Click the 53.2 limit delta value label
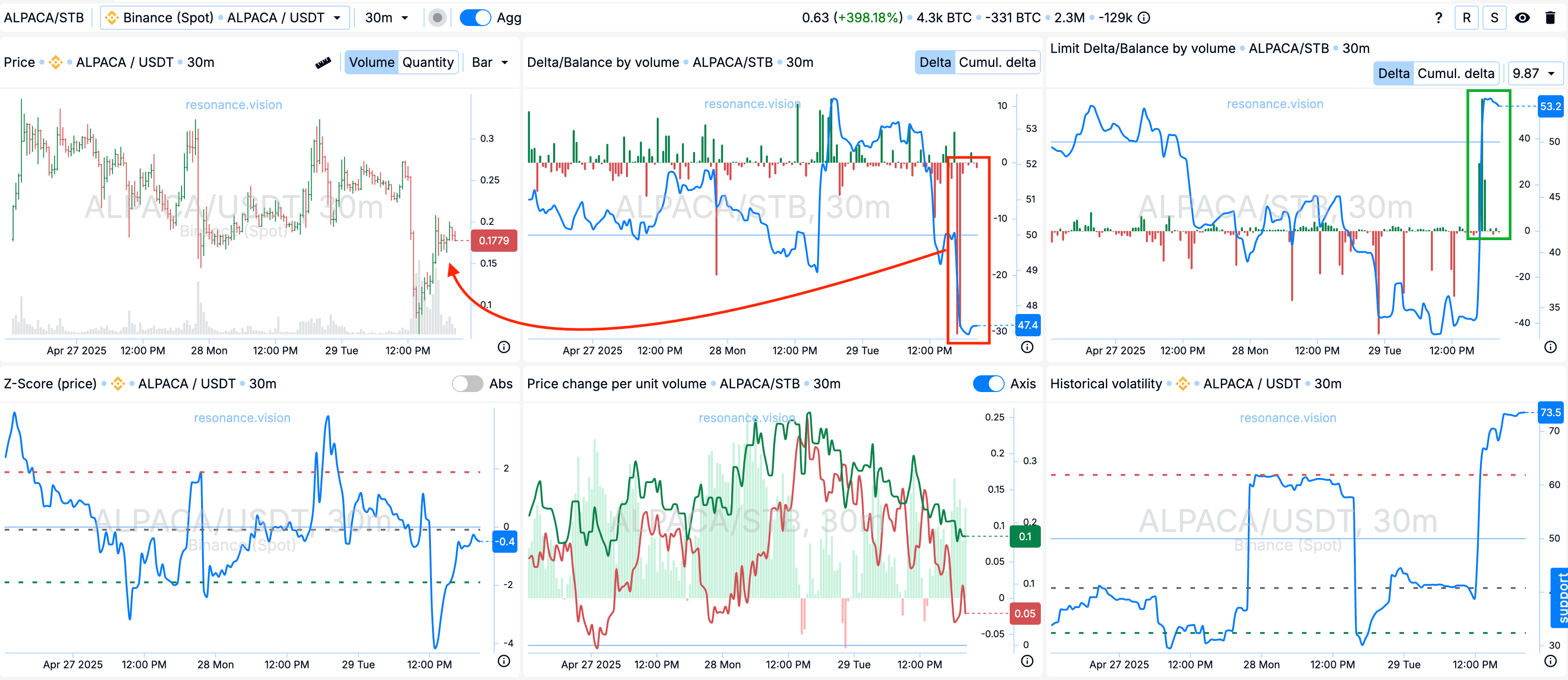1568x680 pixels. 1550,106
